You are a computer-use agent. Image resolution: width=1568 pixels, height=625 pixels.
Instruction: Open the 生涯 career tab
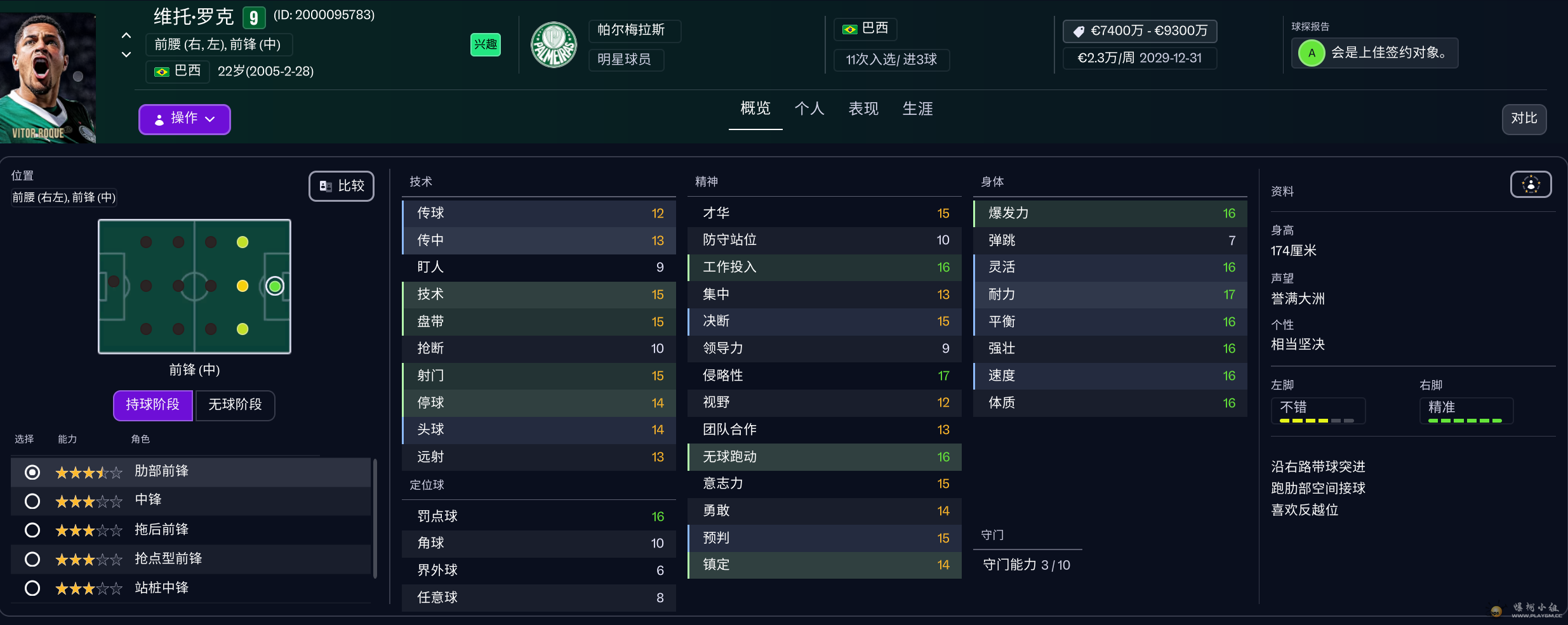(917, 109)
